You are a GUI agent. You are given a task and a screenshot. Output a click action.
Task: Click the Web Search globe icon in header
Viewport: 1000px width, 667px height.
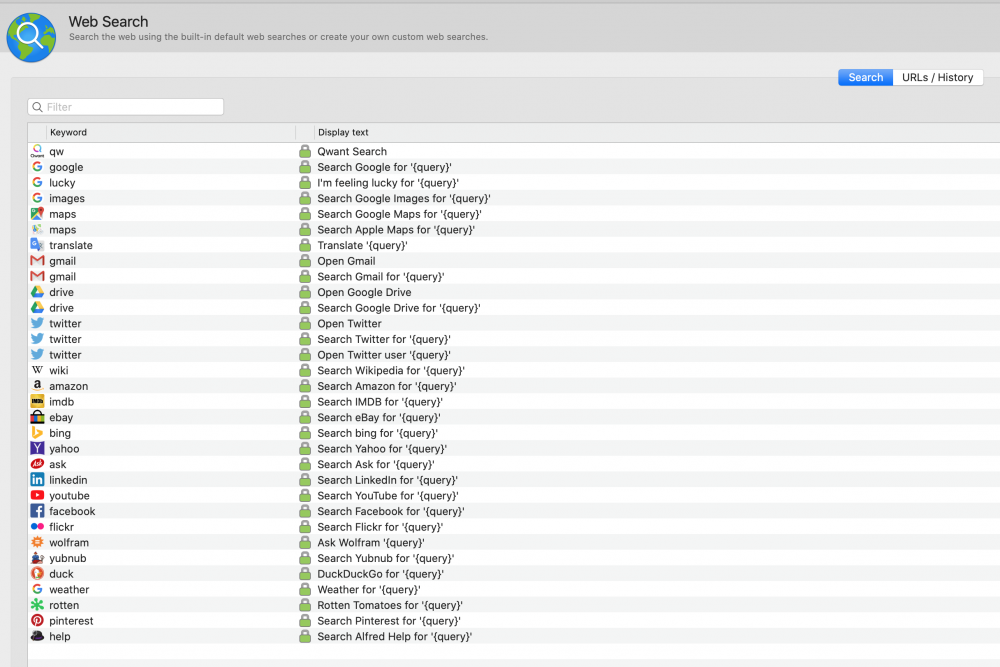pyautogui.click(x=31, y=36)
